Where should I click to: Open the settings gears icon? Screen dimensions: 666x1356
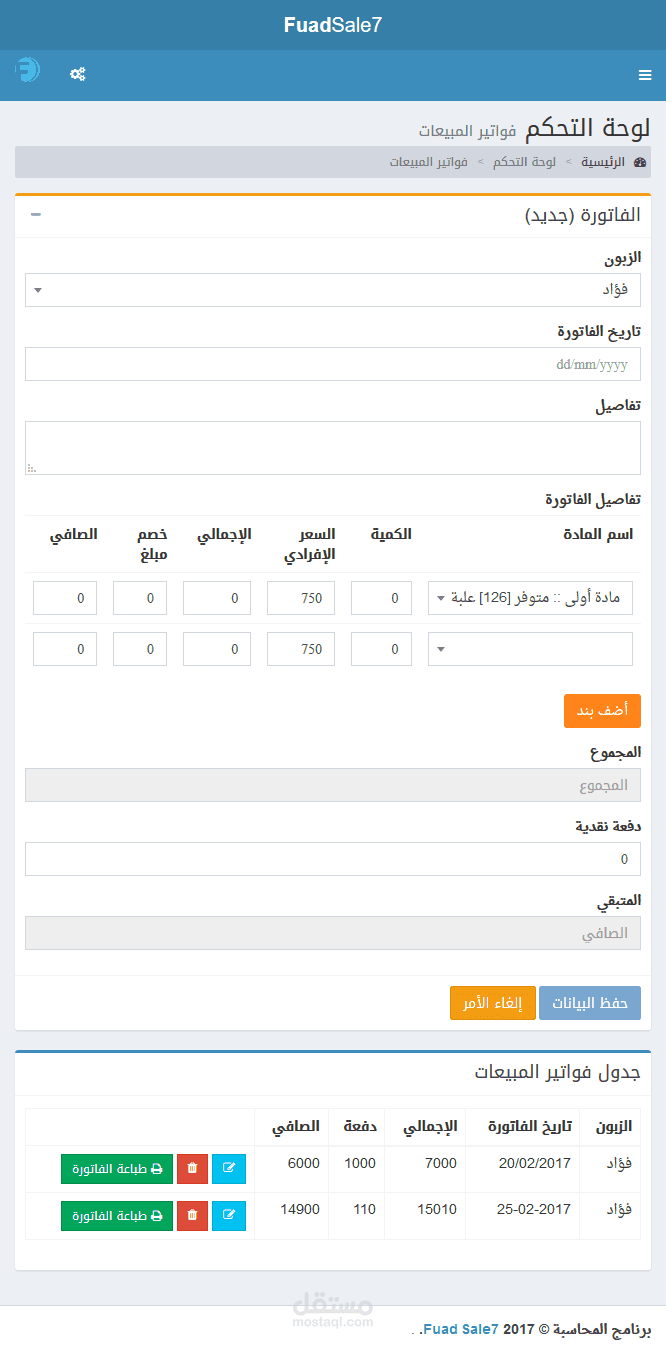(77, 74)
